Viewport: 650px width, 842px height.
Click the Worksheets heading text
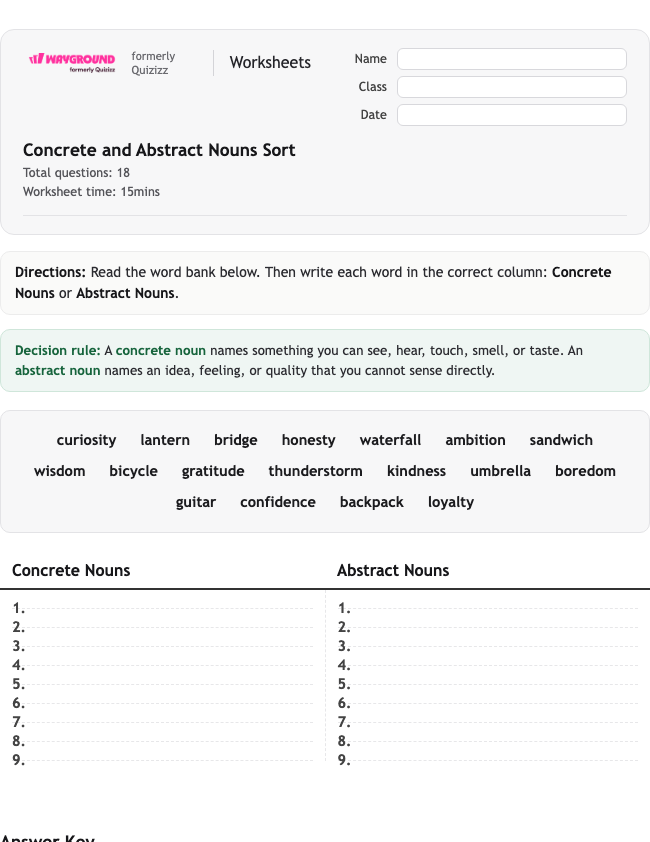(x=270, y=62)
